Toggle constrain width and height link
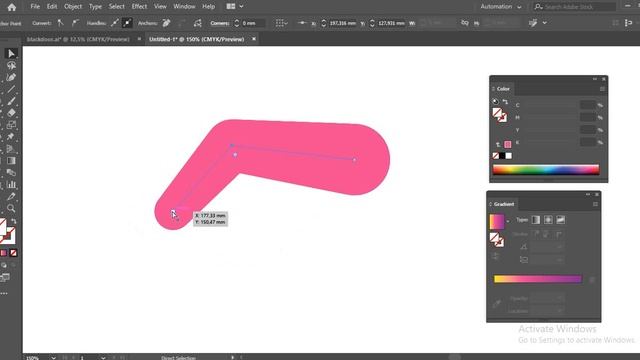This screenshot has width=640, height=360. coord(464,23)
